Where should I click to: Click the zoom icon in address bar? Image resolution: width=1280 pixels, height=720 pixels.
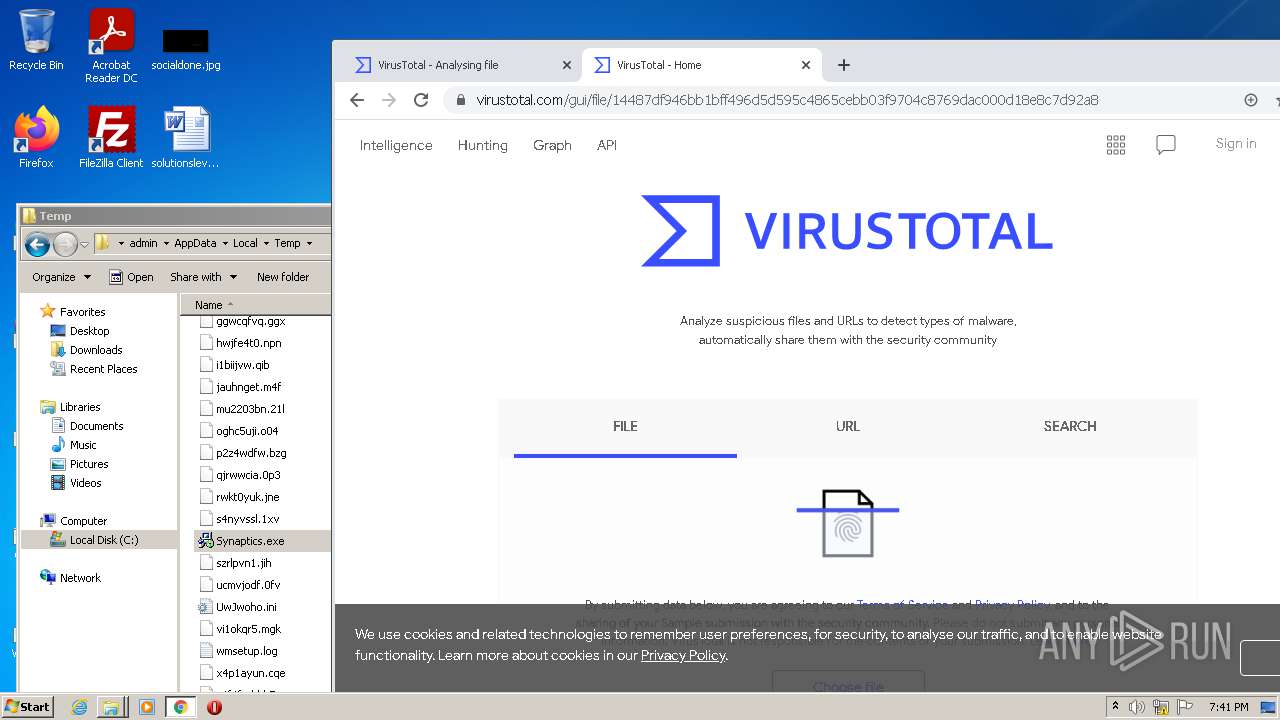1251,100
